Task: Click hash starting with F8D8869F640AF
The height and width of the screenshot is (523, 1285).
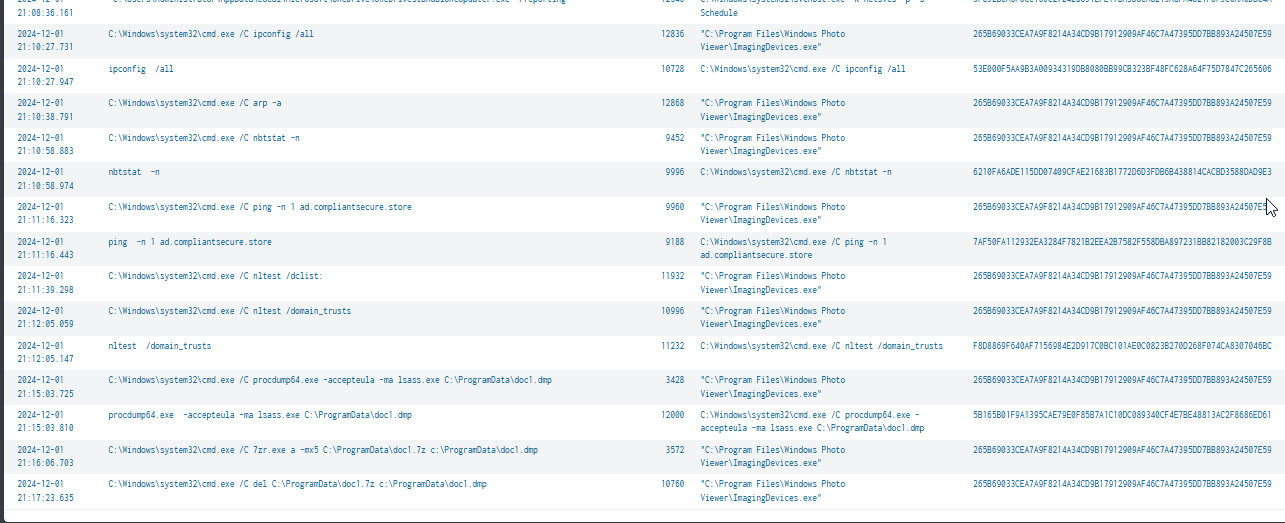Action: click(x=1122, y=346)
